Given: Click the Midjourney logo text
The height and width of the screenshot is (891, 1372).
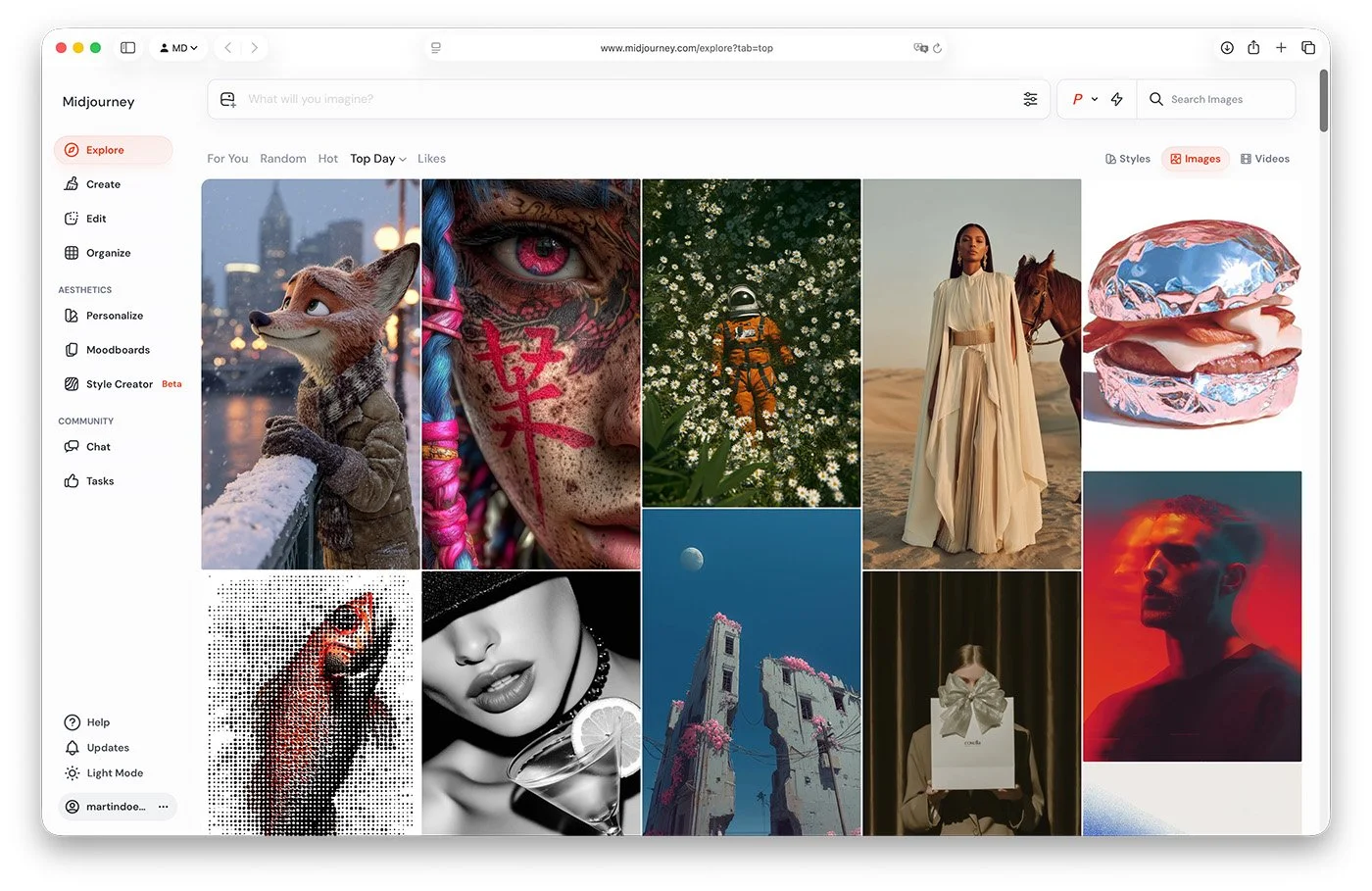Looking at the screenshot, I should [x=98, y=102].
